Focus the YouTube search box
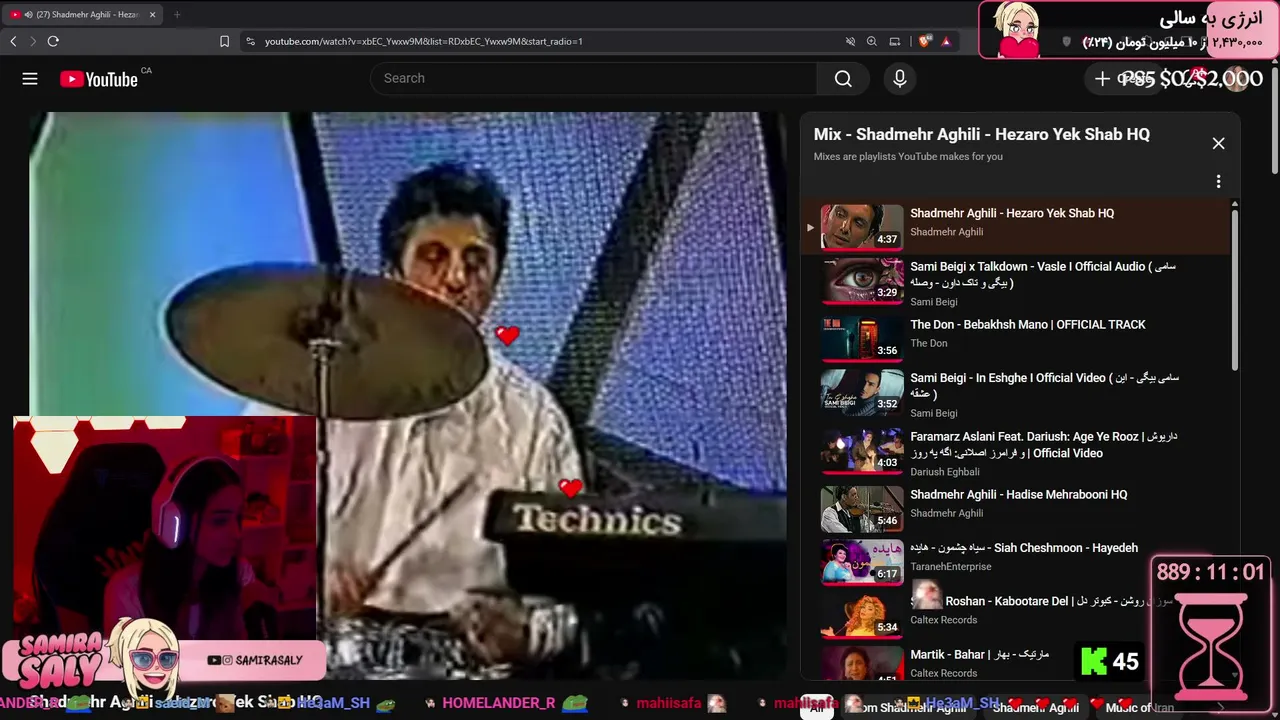This screenshot has height=720, width=1280. click(x=594, y=79)
